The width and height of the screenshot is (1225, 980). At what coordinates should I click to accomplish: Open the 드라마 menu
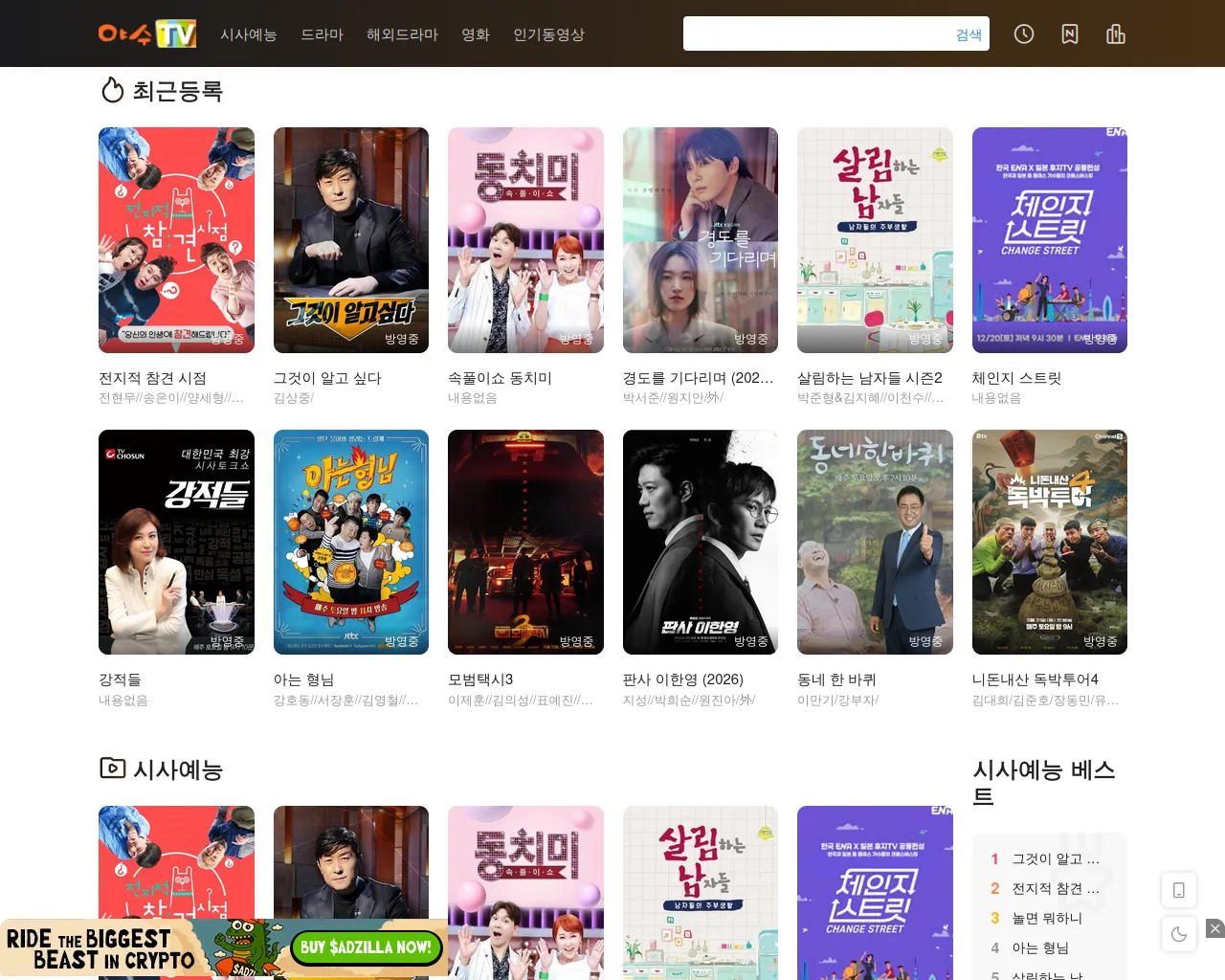[323, 34]
